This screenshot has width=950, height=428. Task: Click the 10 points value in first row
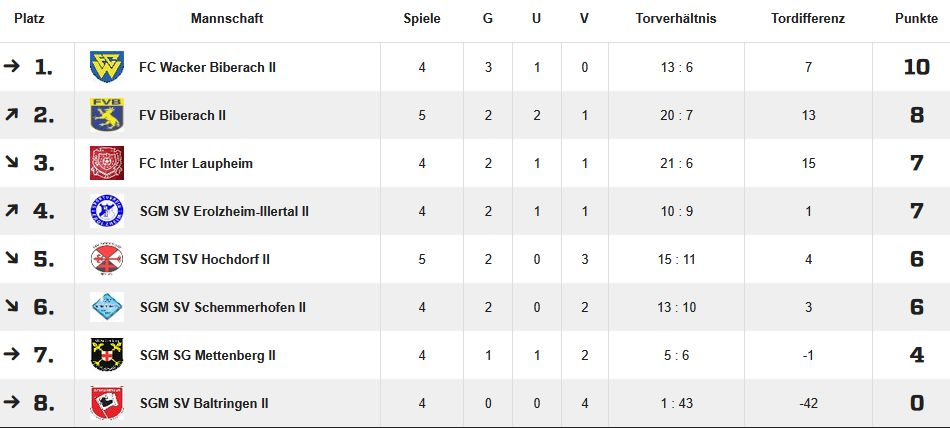point(916,67)
